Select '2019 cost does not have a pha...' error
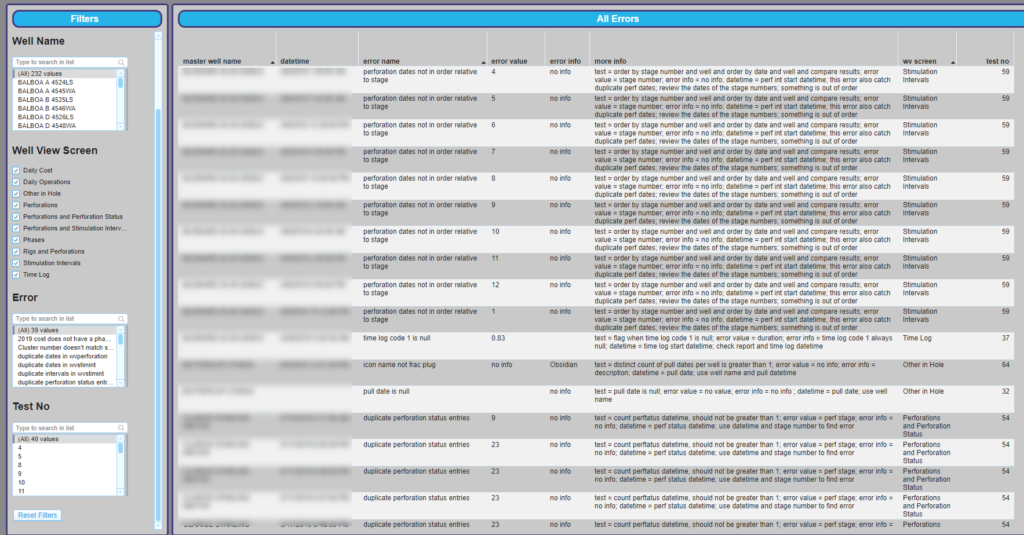The height and width of the screenshot is (535, 1024). [x=65, y=339]
